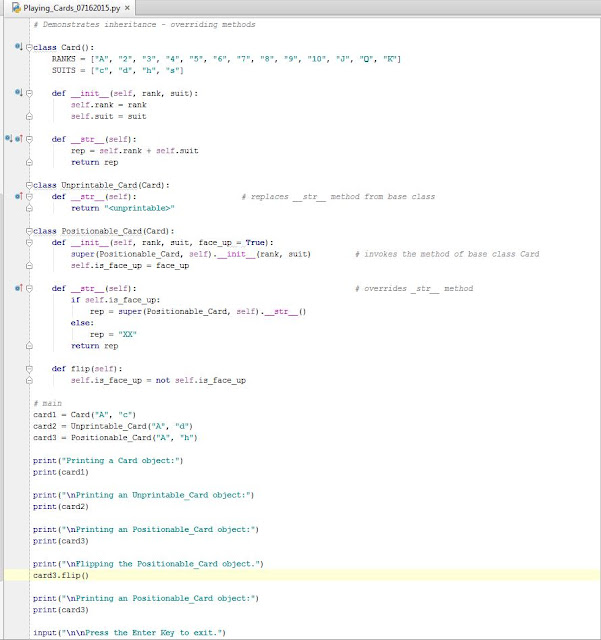Collapse Card's def __init__ fold marker
The width and height of the screenshot is (601, 640).
[29, 93]
